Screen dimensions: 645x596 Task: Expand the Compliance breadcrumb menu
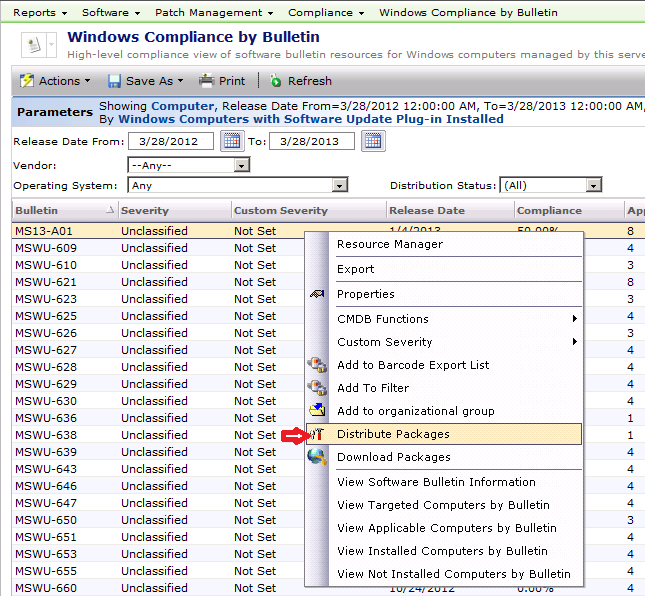(361, 13)
